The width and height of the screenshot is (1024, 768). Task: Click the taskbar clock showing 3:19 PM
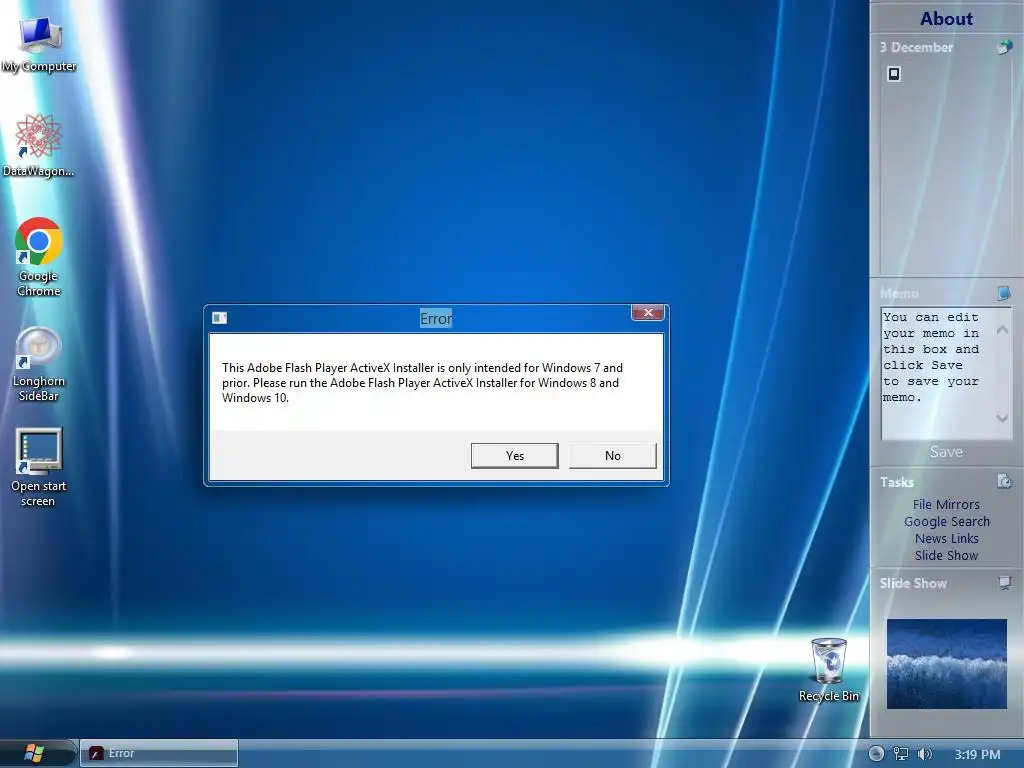click(978, 754)
